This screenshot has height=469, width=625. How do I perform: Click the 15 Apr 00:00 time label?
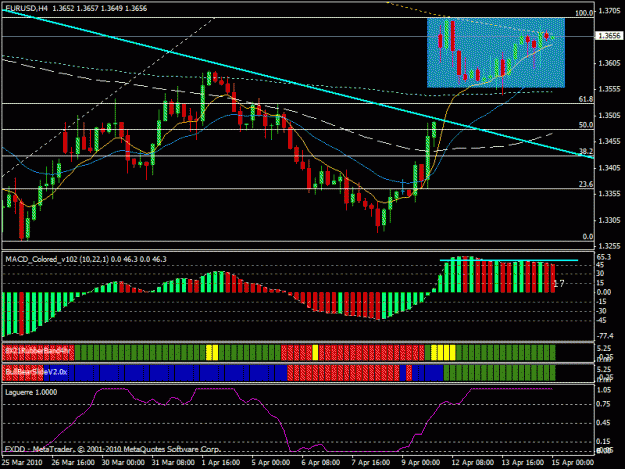572,462
